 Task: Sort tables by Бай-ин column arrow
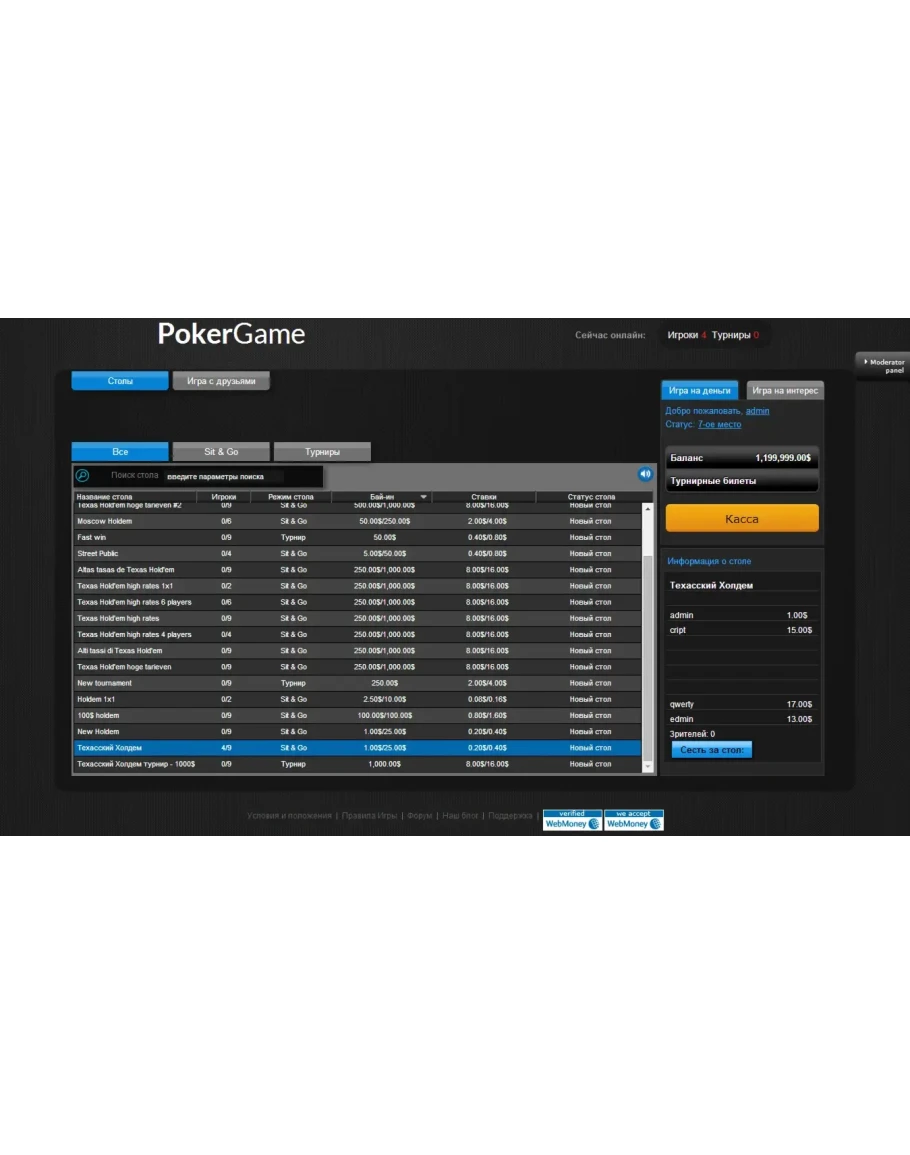(423, 497)
